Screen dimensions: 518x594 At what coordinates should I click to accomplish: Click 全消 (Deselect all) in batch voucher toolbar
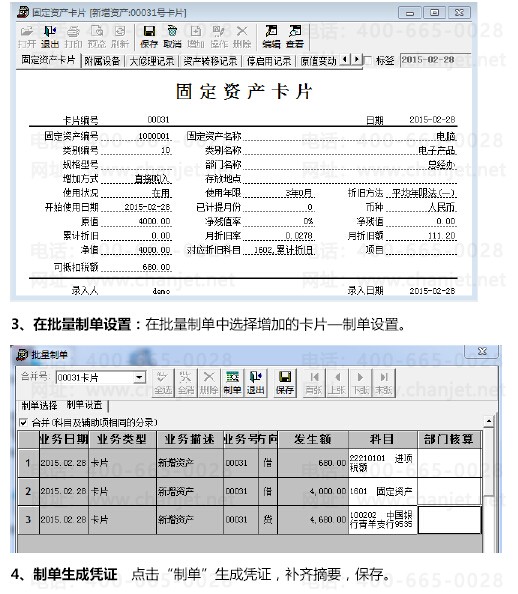point(186,383)
